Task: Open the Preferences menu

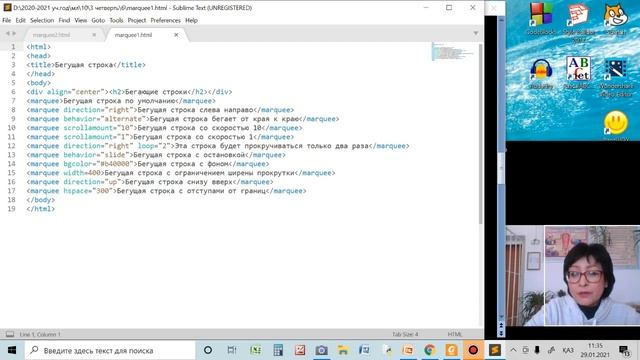Action: tap(165, 20)
